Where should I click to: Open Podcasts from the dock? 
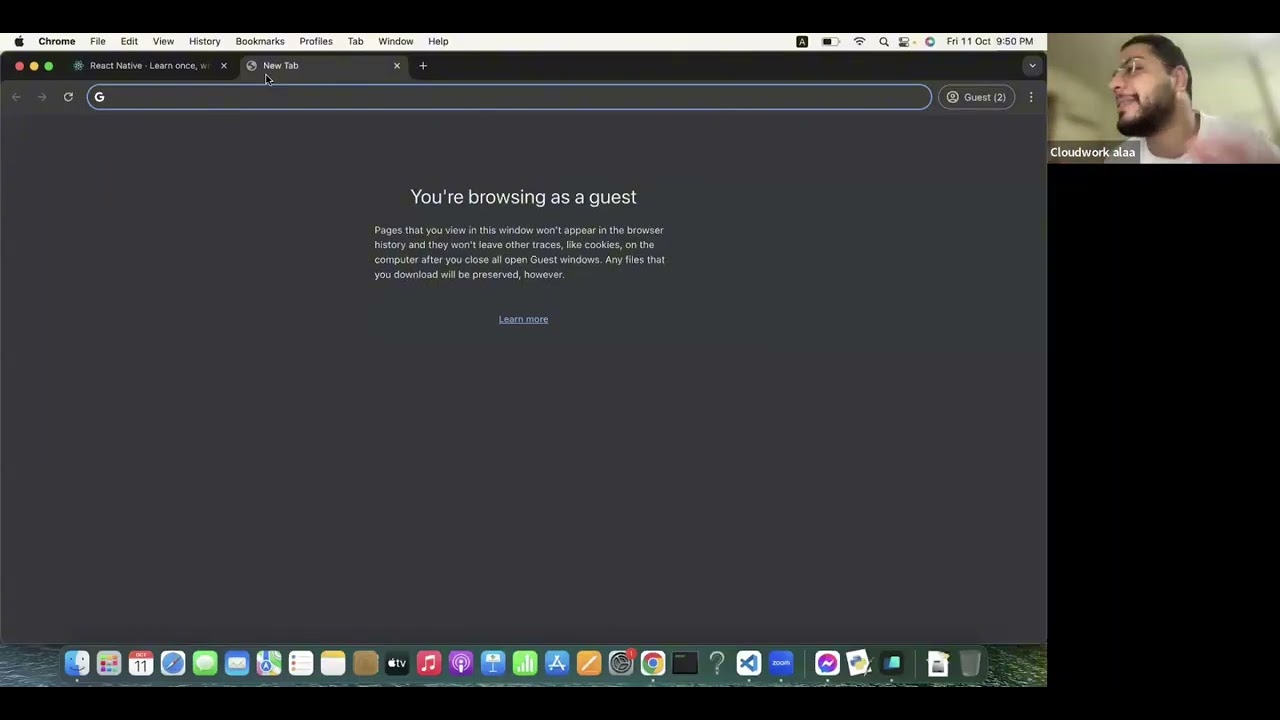(x=461, y=663)
